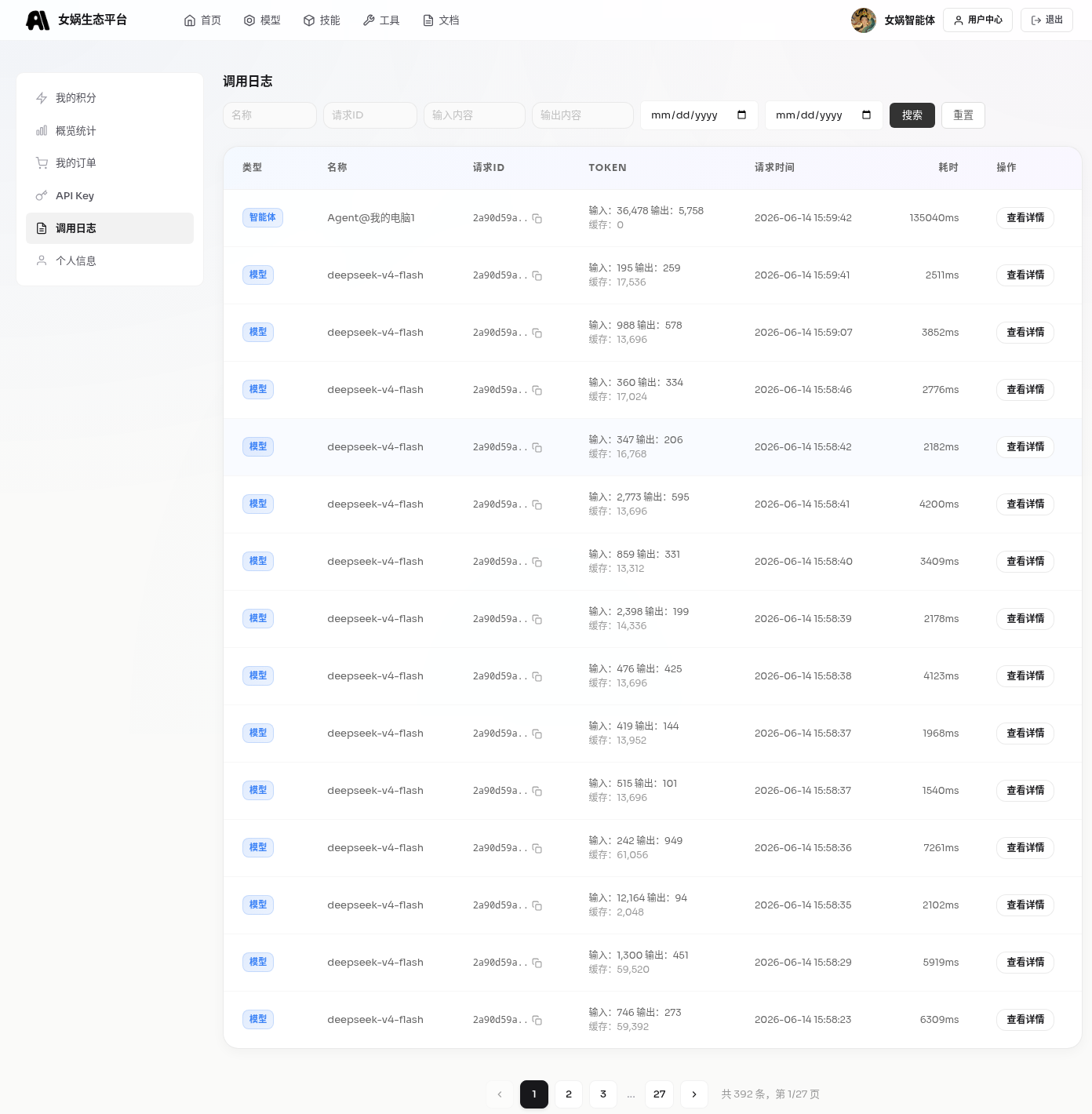Open 技能 in the top navigation
1092x1114 pixels.
[322, 20]
